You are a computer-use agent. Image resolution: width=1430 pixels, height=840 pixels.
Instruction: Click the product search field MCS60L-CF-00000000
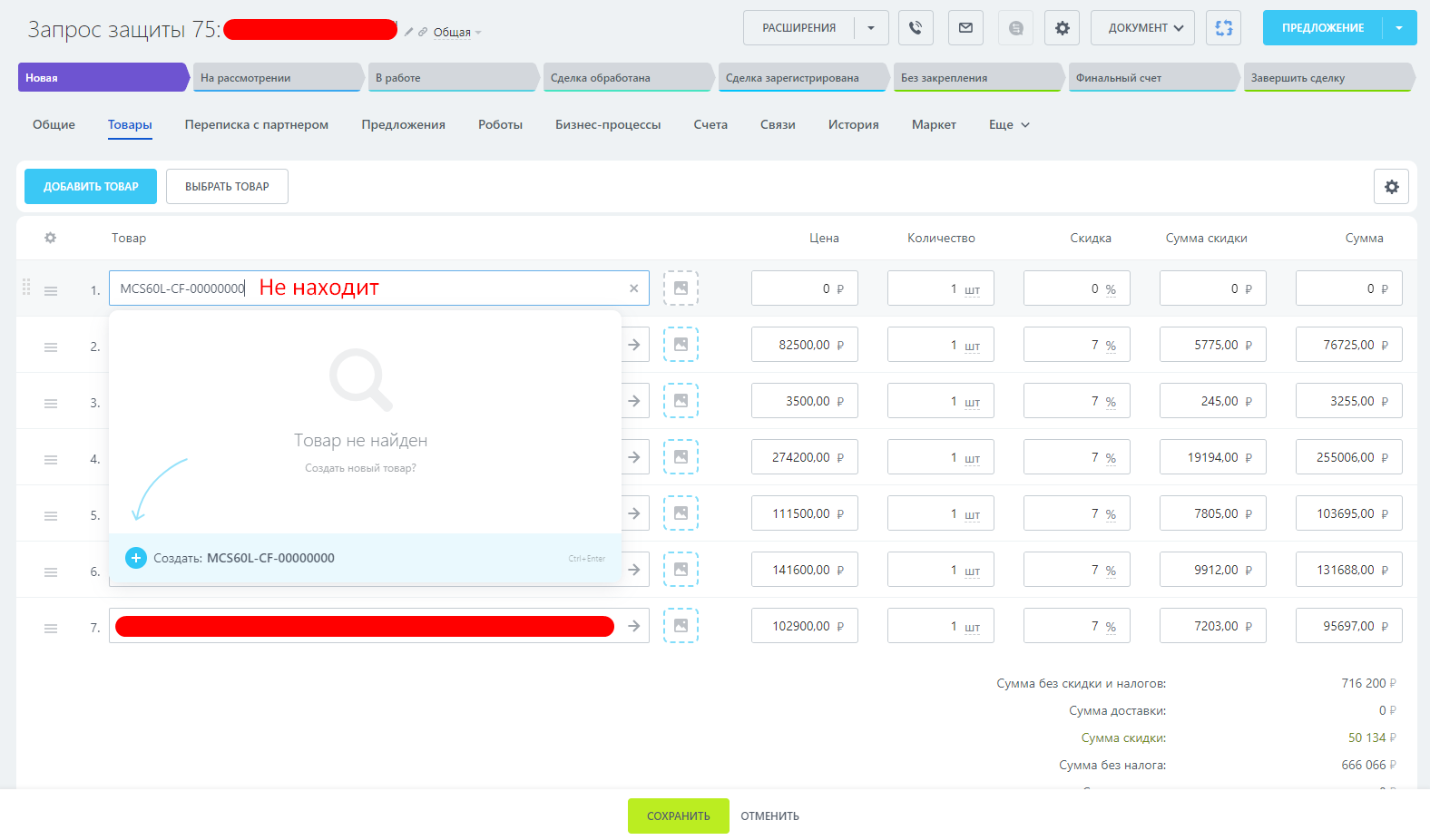tap(378, 288)
